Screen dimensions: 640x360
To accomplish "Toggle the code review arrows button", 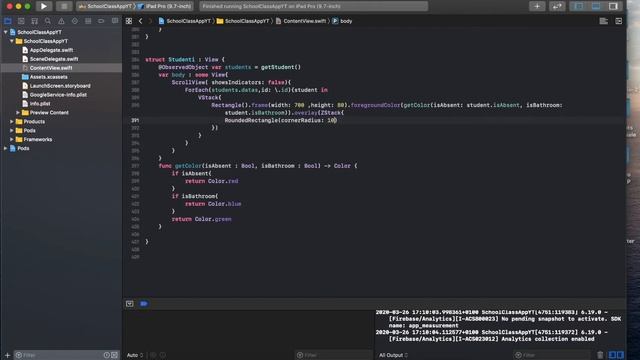I will pos(557,6).
